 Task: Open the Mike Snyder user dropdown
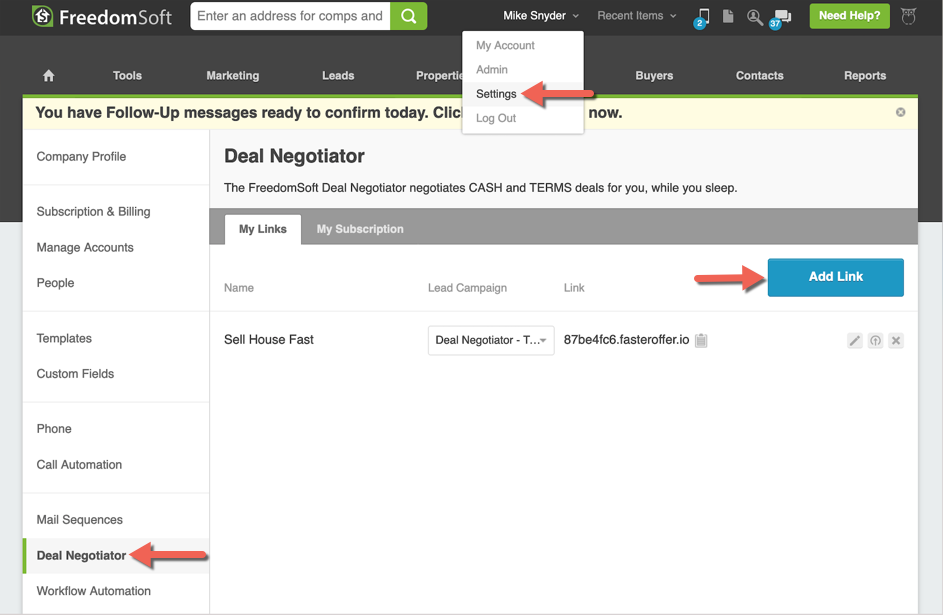tap(541, 16)
